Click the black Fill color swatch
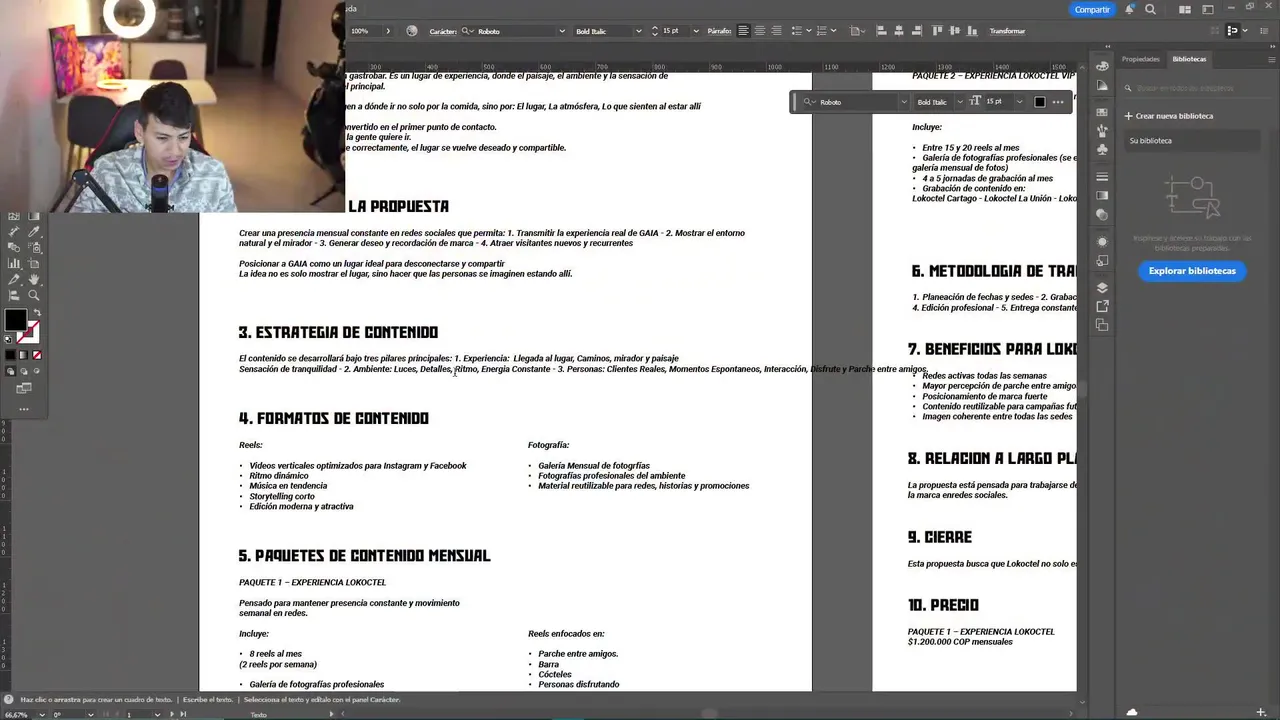1280x720 pixels. coord(16,319)
